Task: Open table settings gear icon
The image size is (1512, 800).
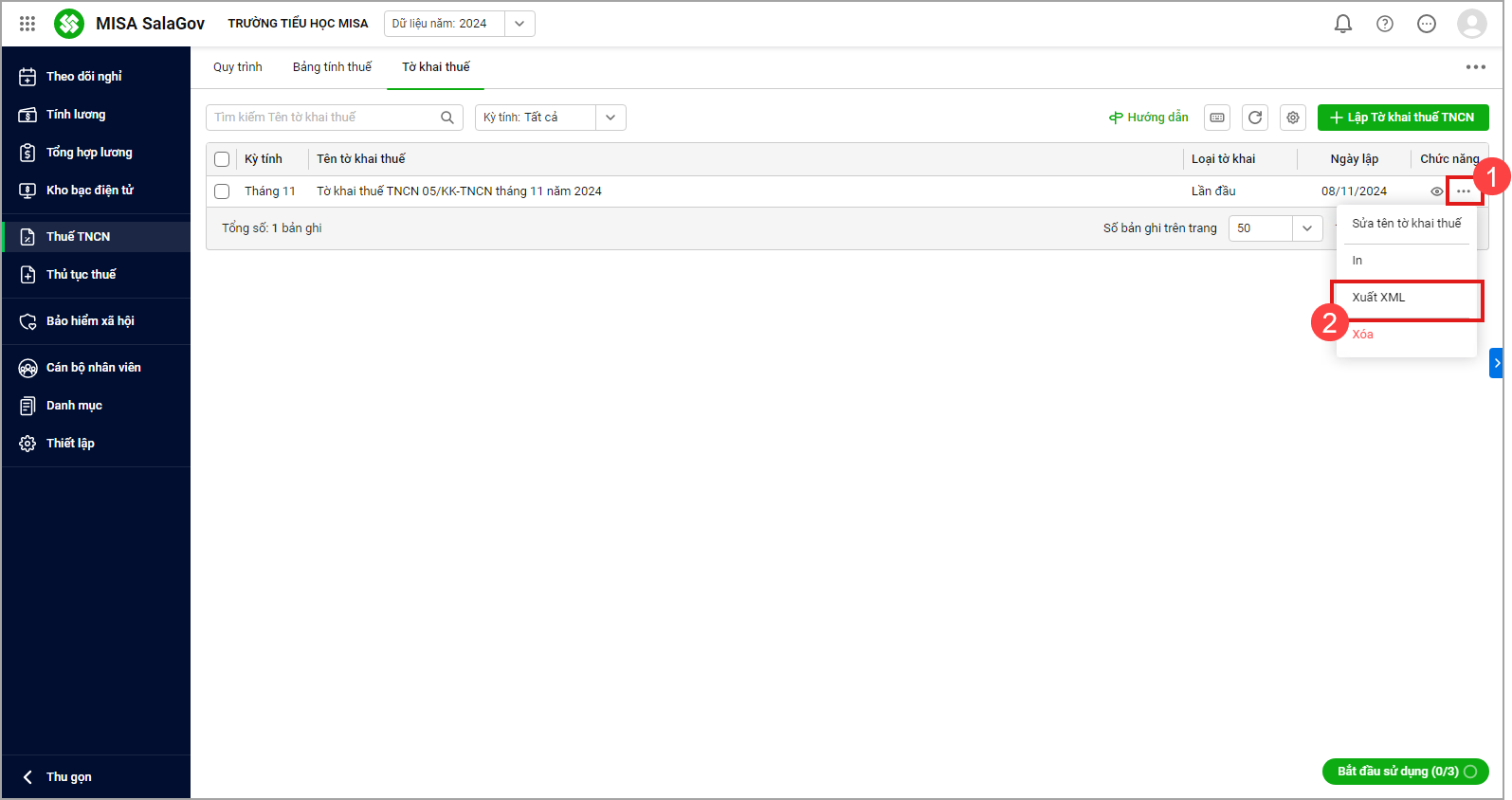Action: click(x=1293, y=118)
